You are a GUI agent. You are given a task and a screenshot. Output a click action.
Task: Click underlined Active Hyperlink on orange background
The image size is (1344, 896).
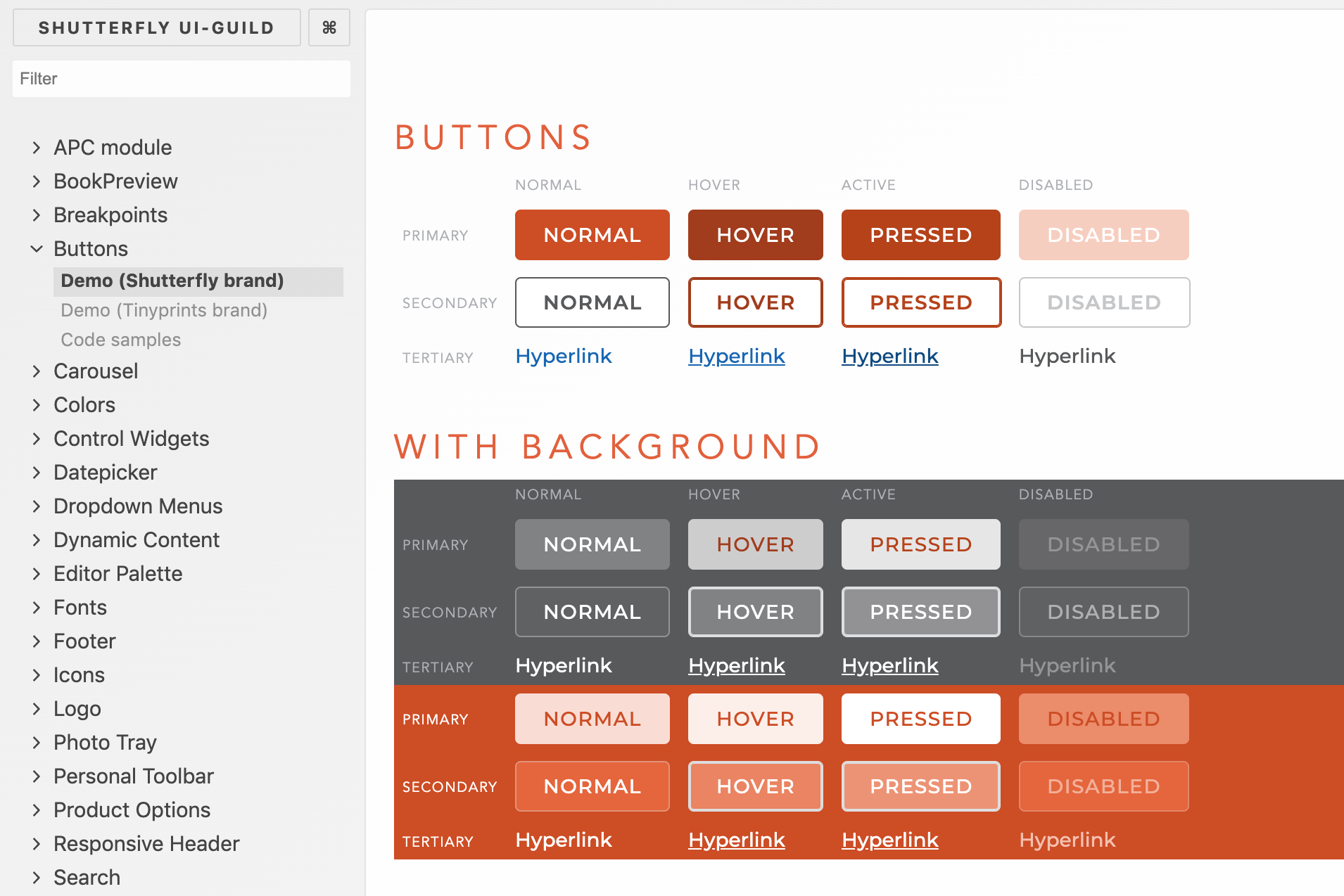pyautogui.click(x=890, y=840)
